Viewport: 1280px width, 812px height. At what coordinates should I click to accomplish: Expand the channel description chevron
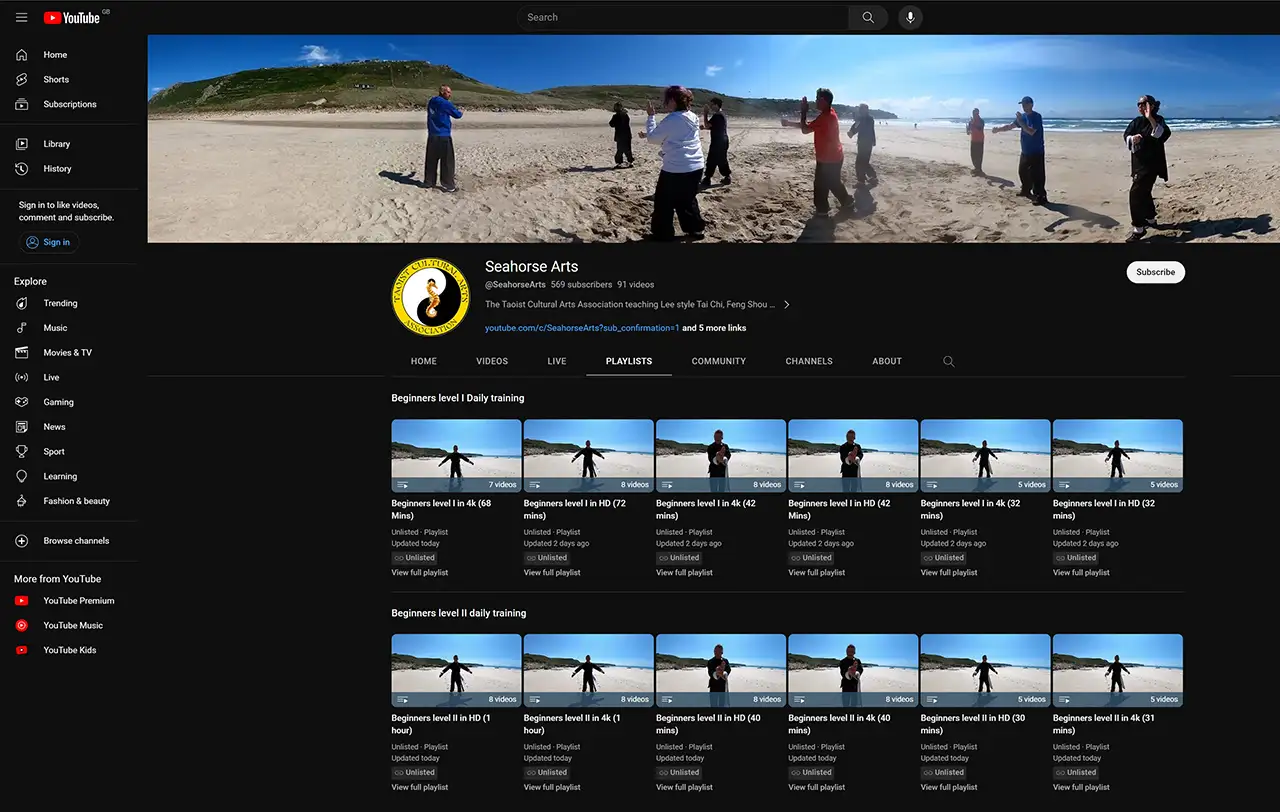[x=787, y=304]
